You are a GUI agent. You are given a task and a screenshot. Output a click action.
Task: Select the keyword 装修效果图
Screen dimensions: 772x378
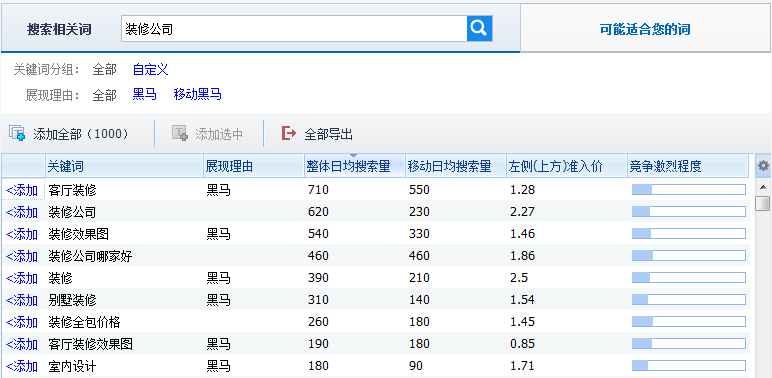[x=78, y=234]
